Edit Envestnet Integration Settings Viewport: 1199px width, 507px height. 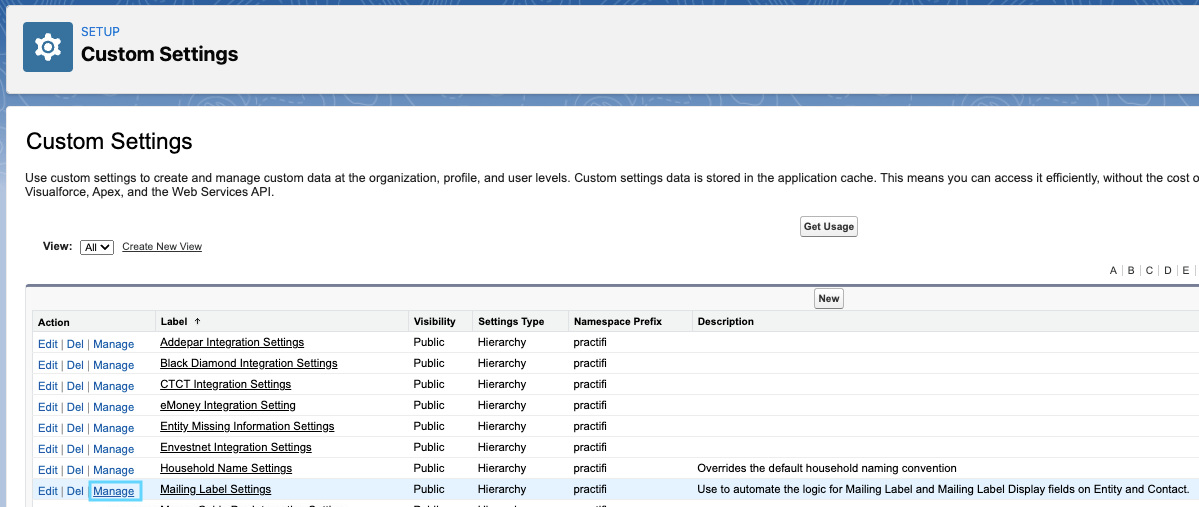(x=47, y=449)
